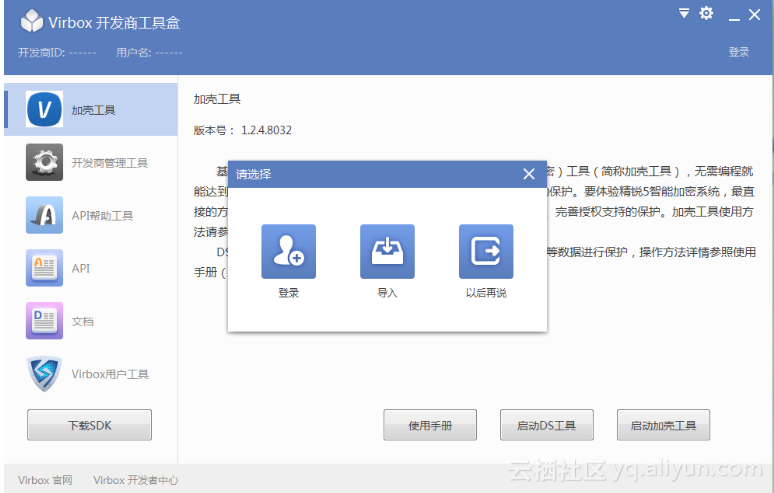774x493 pixels.
Task: Click the 以后再说 caption in the dialog
Action: point(486,293)
